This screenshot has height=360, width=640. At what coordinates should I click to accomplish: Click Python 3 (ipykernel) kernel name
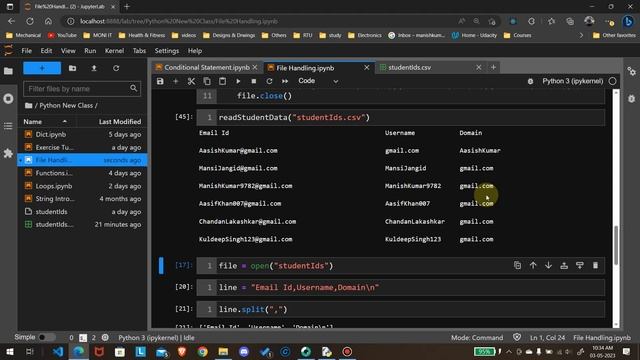(x=572, y=81)
